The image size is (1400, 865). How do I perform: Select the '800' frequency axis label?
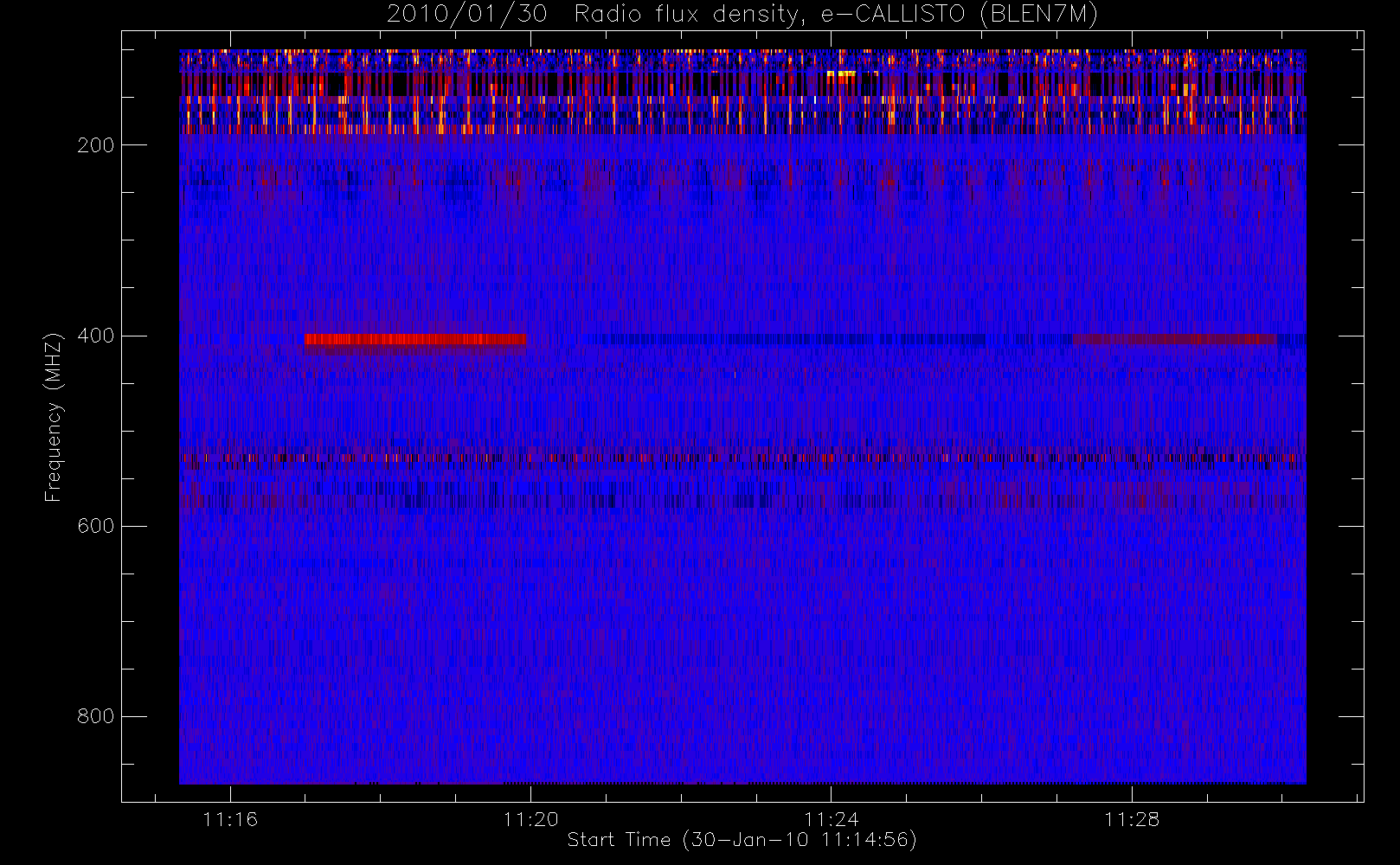[96, 716]
